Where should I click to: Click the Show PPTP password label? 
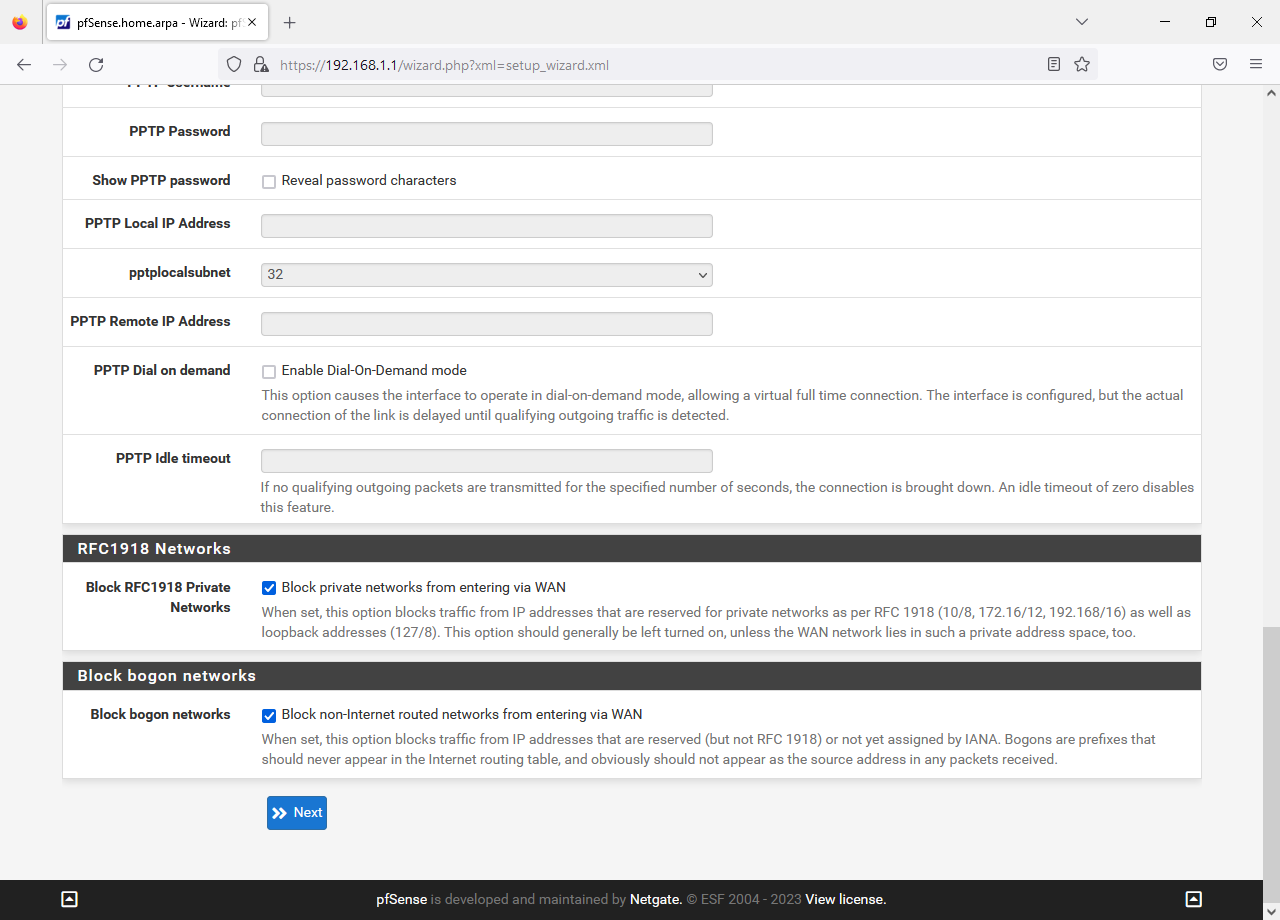point(161,180)
